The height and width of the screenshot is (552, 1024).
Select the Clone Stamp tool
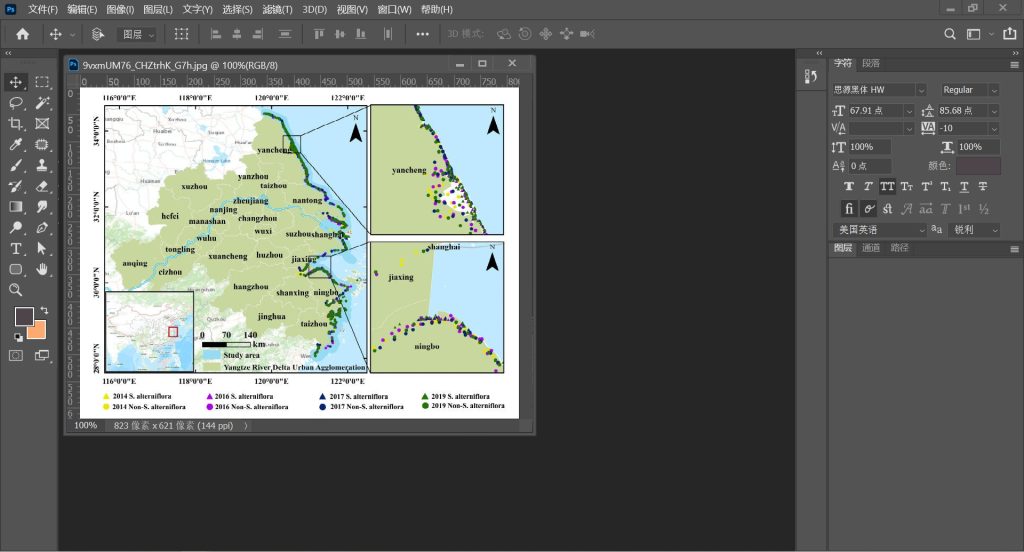coord(42,165)
